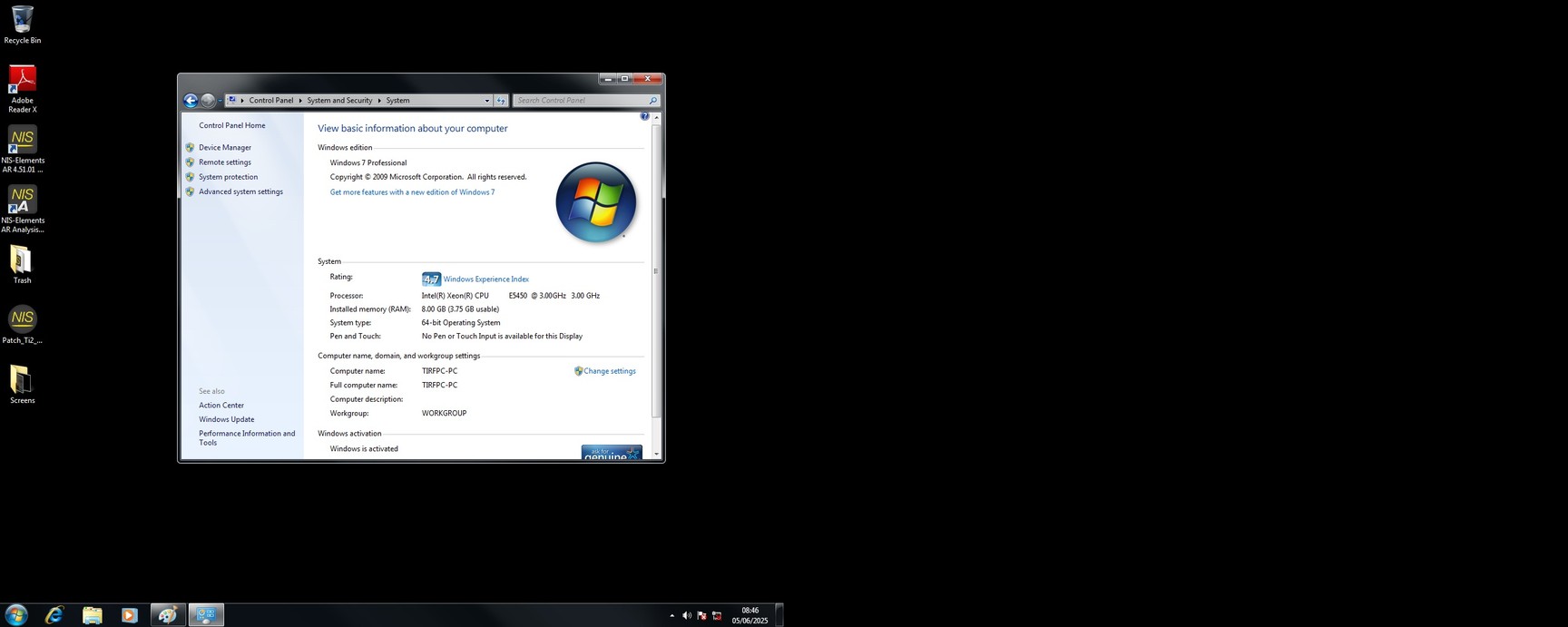Click the 64-bit Operating System value
The image size is (1568, 627).
[x=461, y=323]
